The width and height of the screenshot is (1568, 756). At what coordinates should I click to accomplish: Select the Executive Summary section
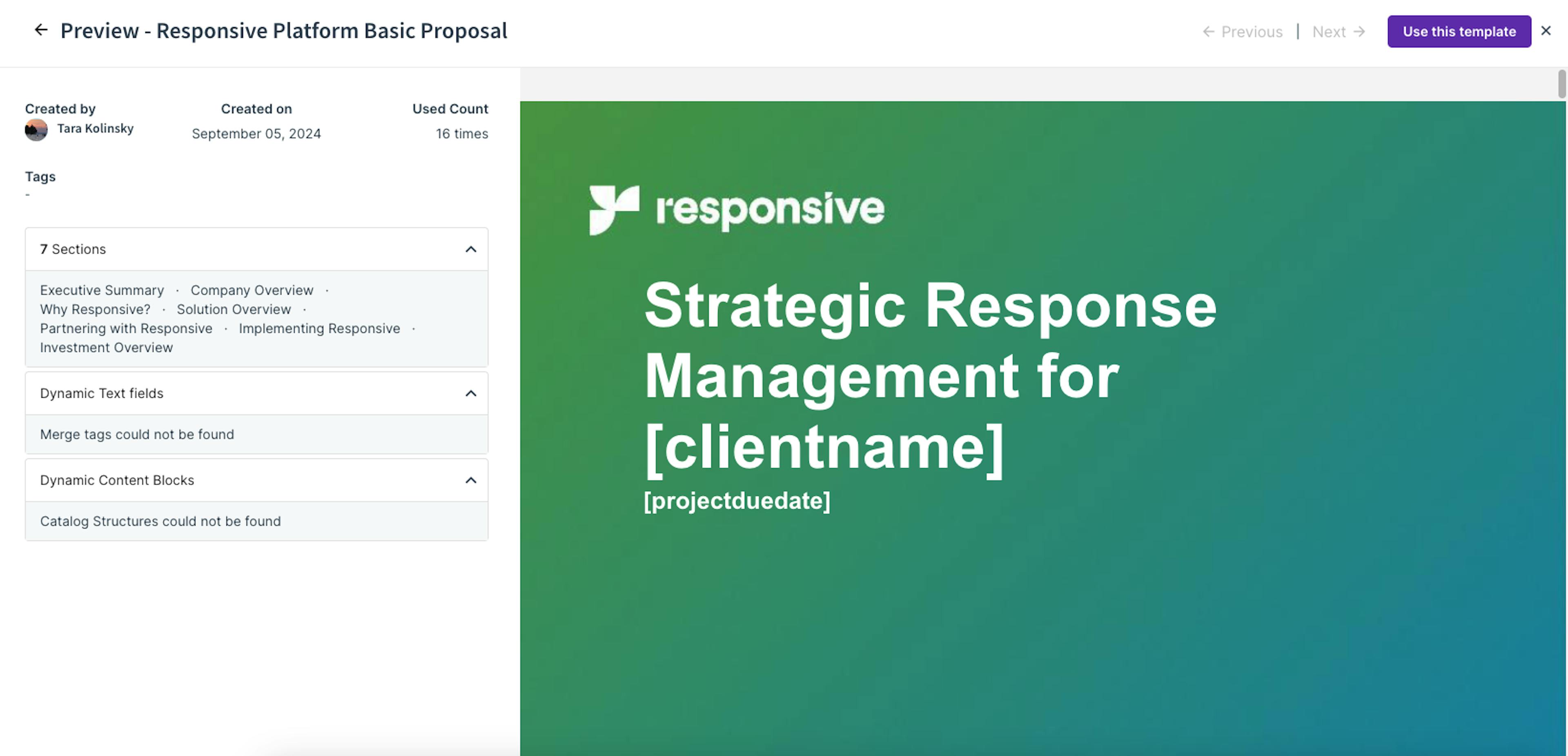click(102, 290)
